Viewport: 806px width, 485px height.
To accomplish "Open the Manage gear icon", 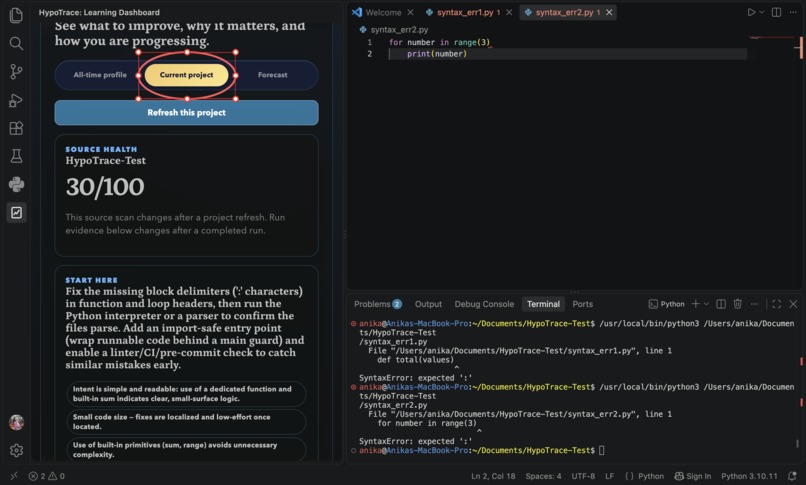I will (x=16, y=451).
